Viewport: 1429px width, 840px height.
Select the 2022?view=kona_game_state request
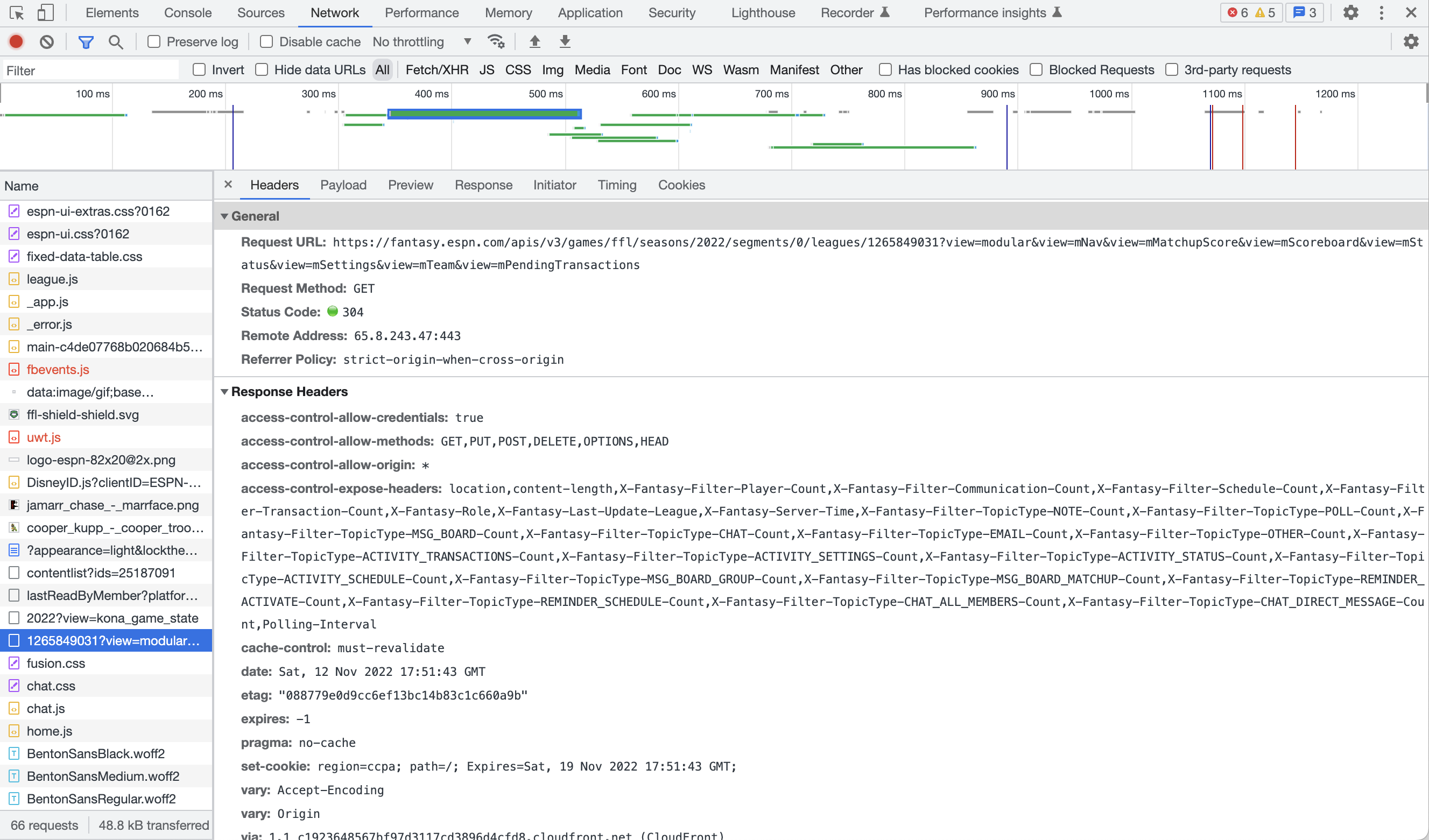point(106,618)
